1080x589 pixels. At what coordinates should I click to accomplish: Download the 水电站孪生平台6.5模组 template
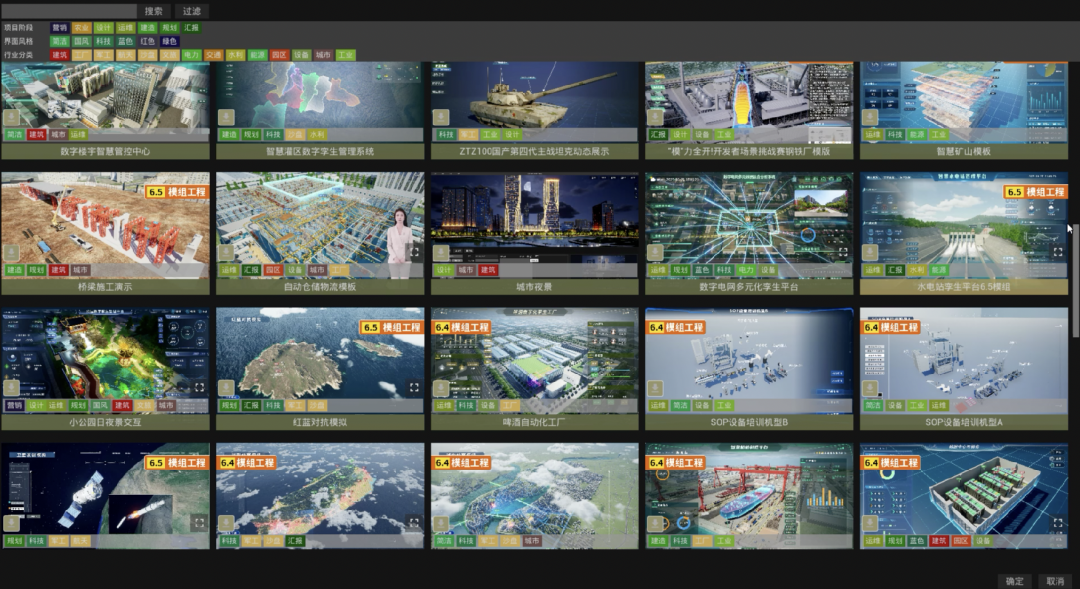click(870, 253)
